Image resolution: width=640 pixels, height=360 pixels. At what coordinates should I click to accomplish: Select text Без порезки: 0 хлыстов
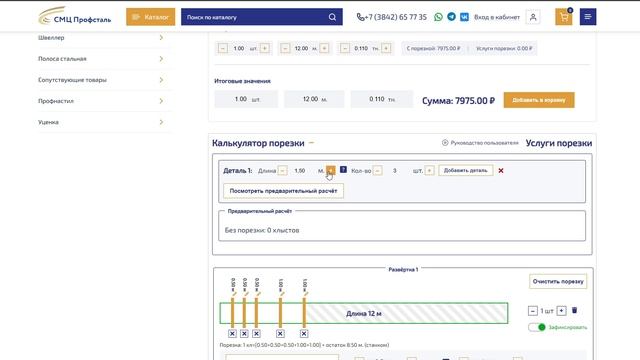point(262,230)
